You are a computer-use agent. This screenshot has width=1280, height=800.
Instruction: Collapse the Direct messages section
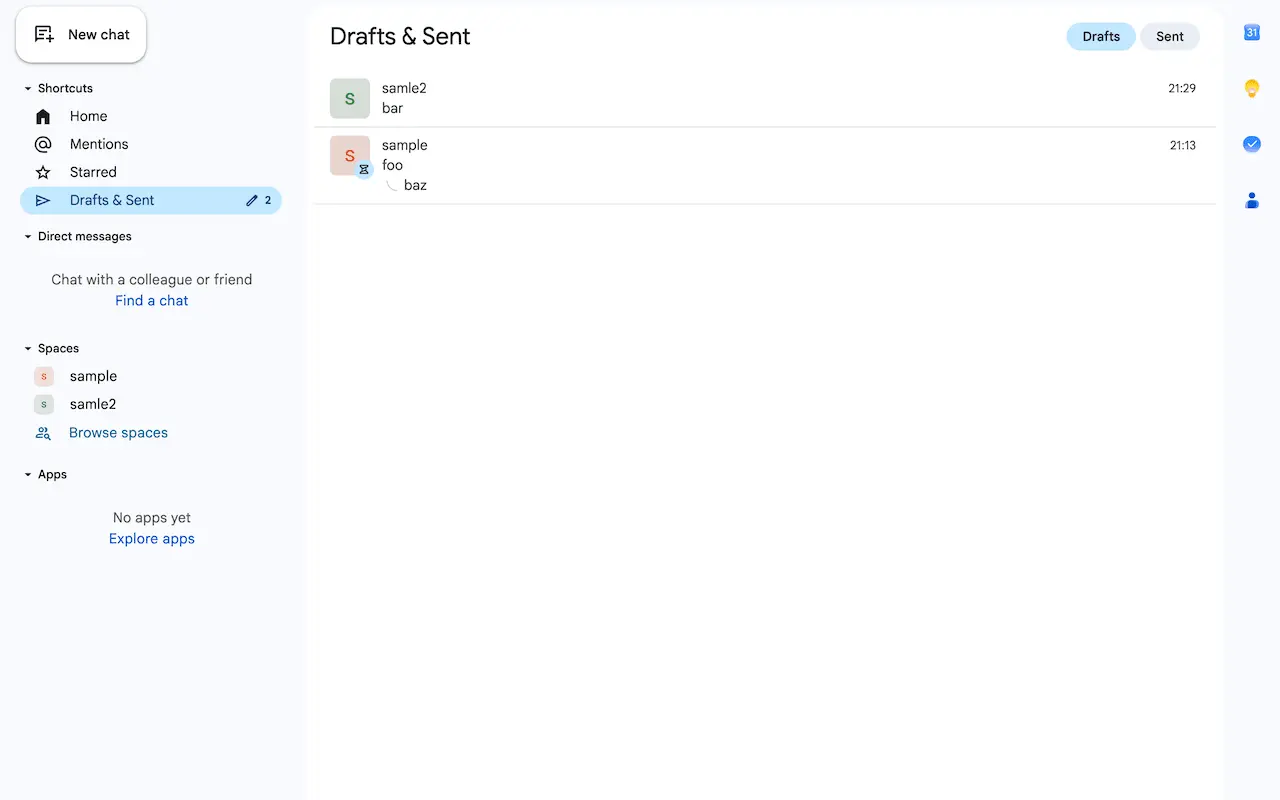click(28, 236)
